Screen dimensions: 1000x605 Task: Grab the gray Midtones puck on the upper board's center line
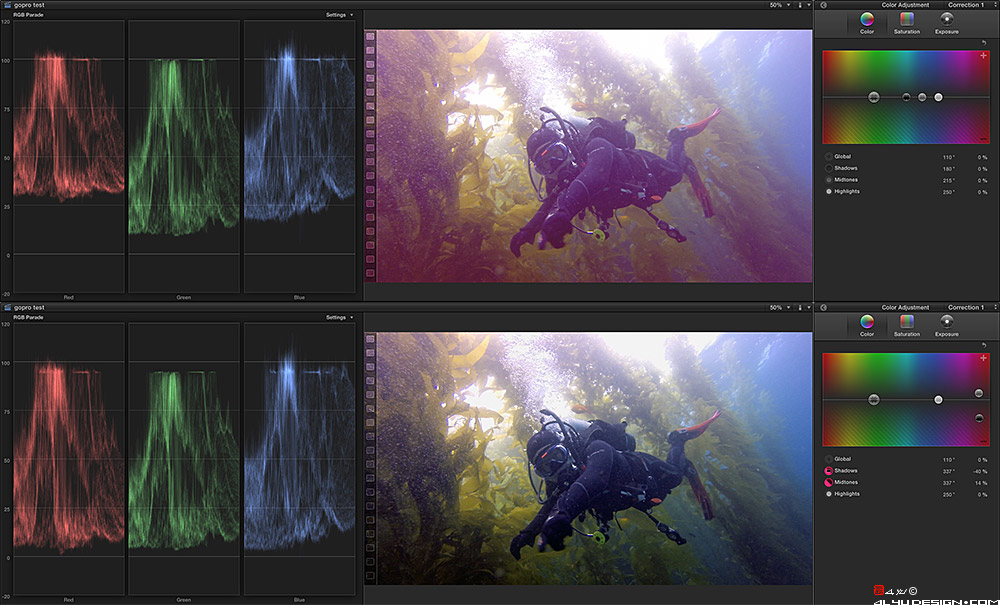click(x=922, y=97)
